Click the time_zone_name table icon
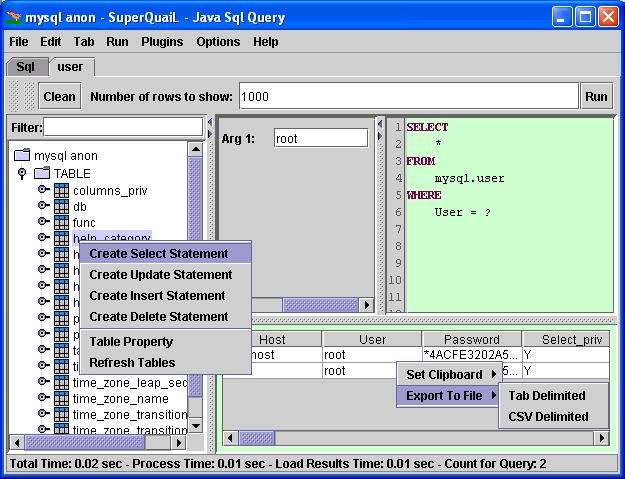Image resolution: width=625 pixels, height=479 pixels. tap(61, 398)
